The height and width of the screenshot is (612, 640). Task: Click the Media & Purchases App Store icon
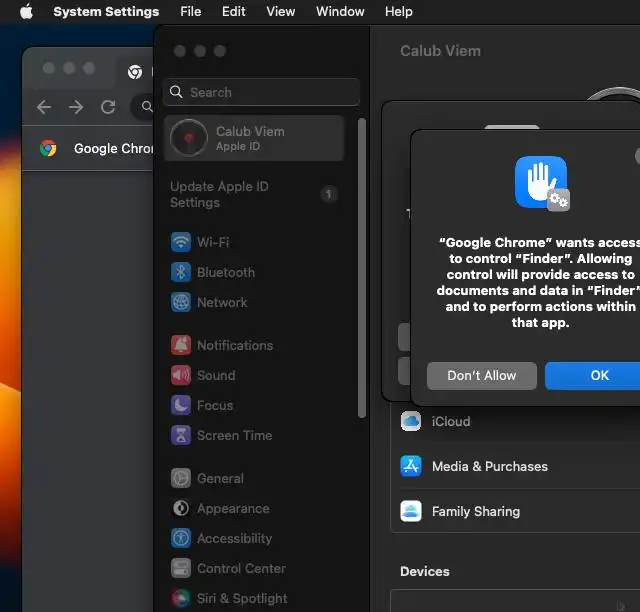pyautogui.click(x=411, y=466)
